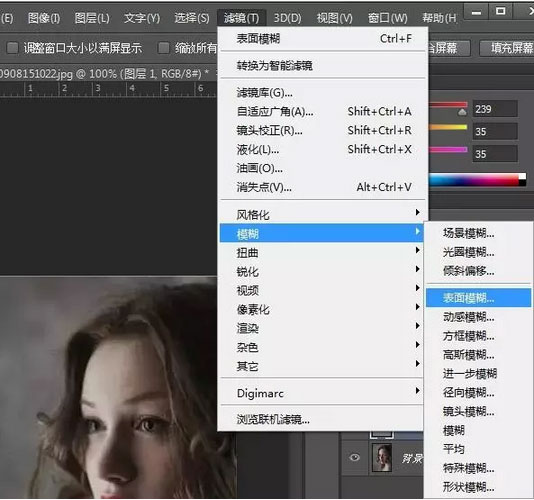Click the 滤镜(T) menu header

click(x=241, y=18)
